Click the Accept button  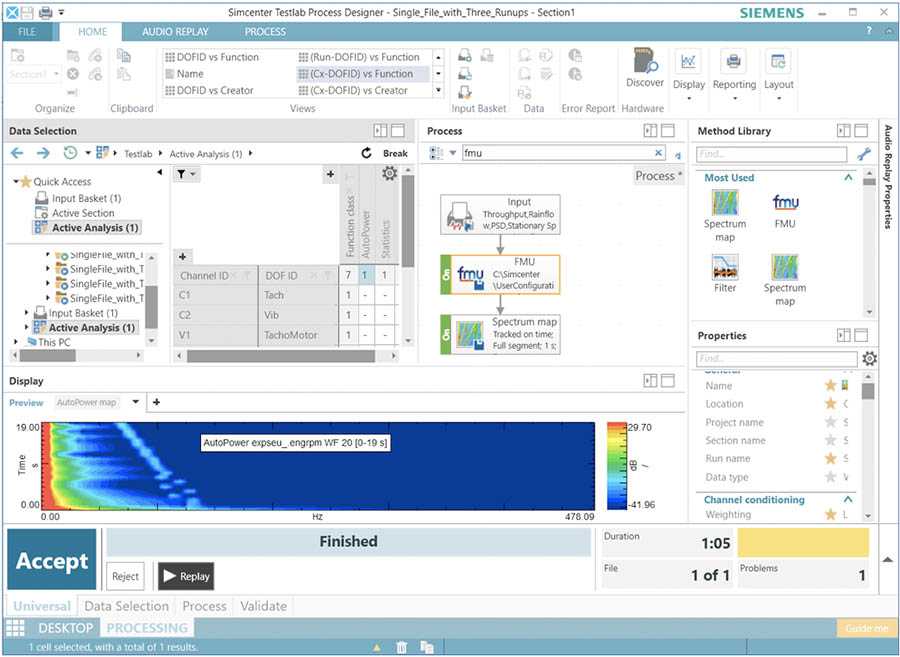(x=52, y=559)
